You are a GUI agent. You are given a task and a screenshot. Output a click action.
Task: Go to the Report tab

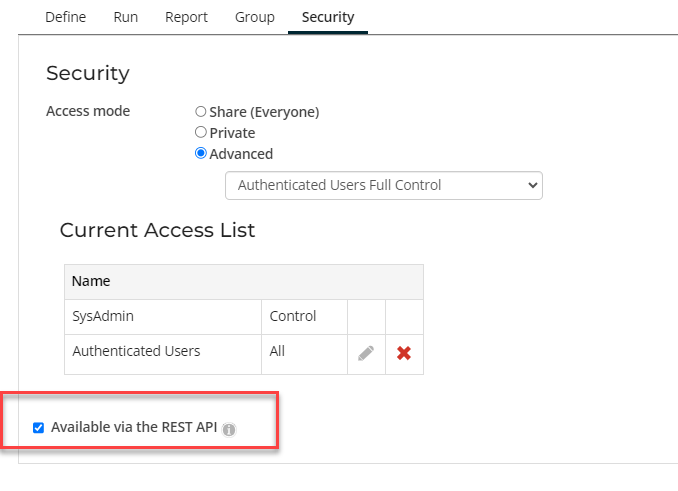[186, 17]
